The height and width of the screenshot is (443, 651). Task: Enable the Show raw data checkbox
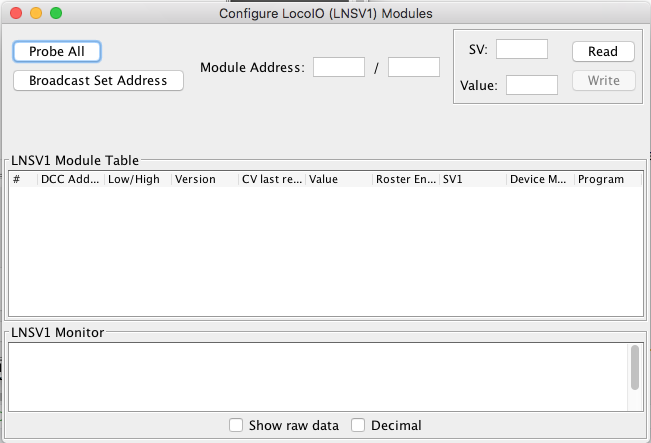(x=236, y=425)
